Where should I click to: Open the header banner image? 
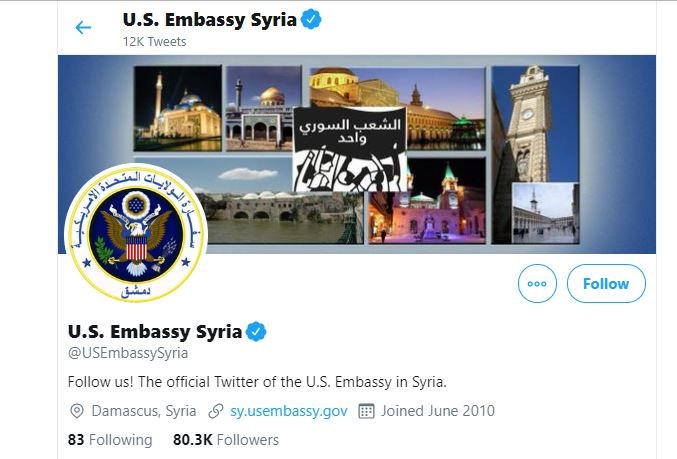(x=357, y=154)
